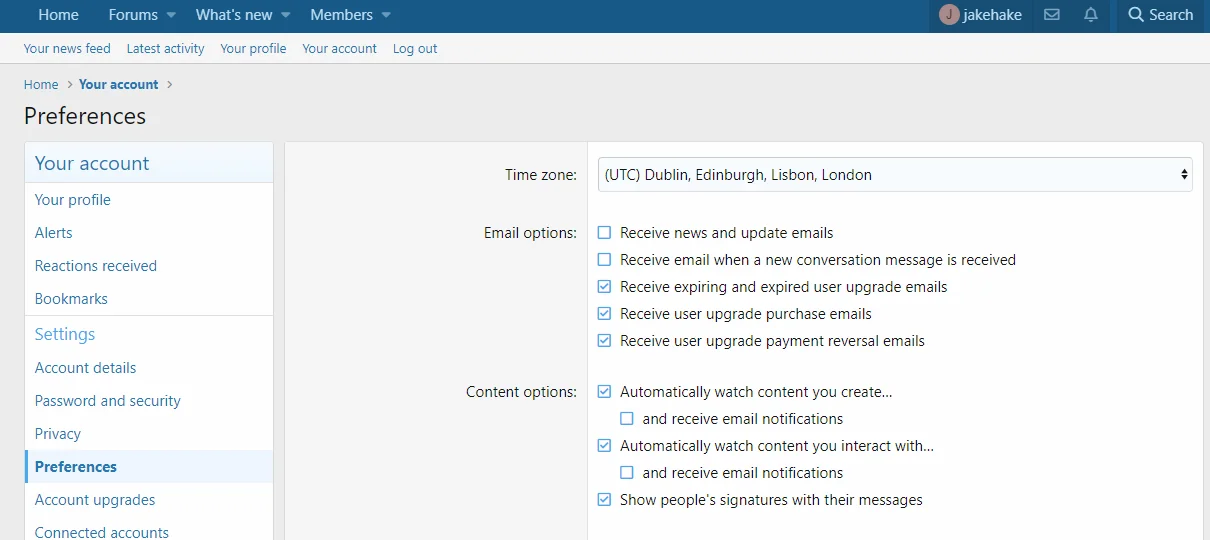Screen dimensions: 1210x540
Task: Click Your account in the breadcrumb
Action: coord(119,84)
